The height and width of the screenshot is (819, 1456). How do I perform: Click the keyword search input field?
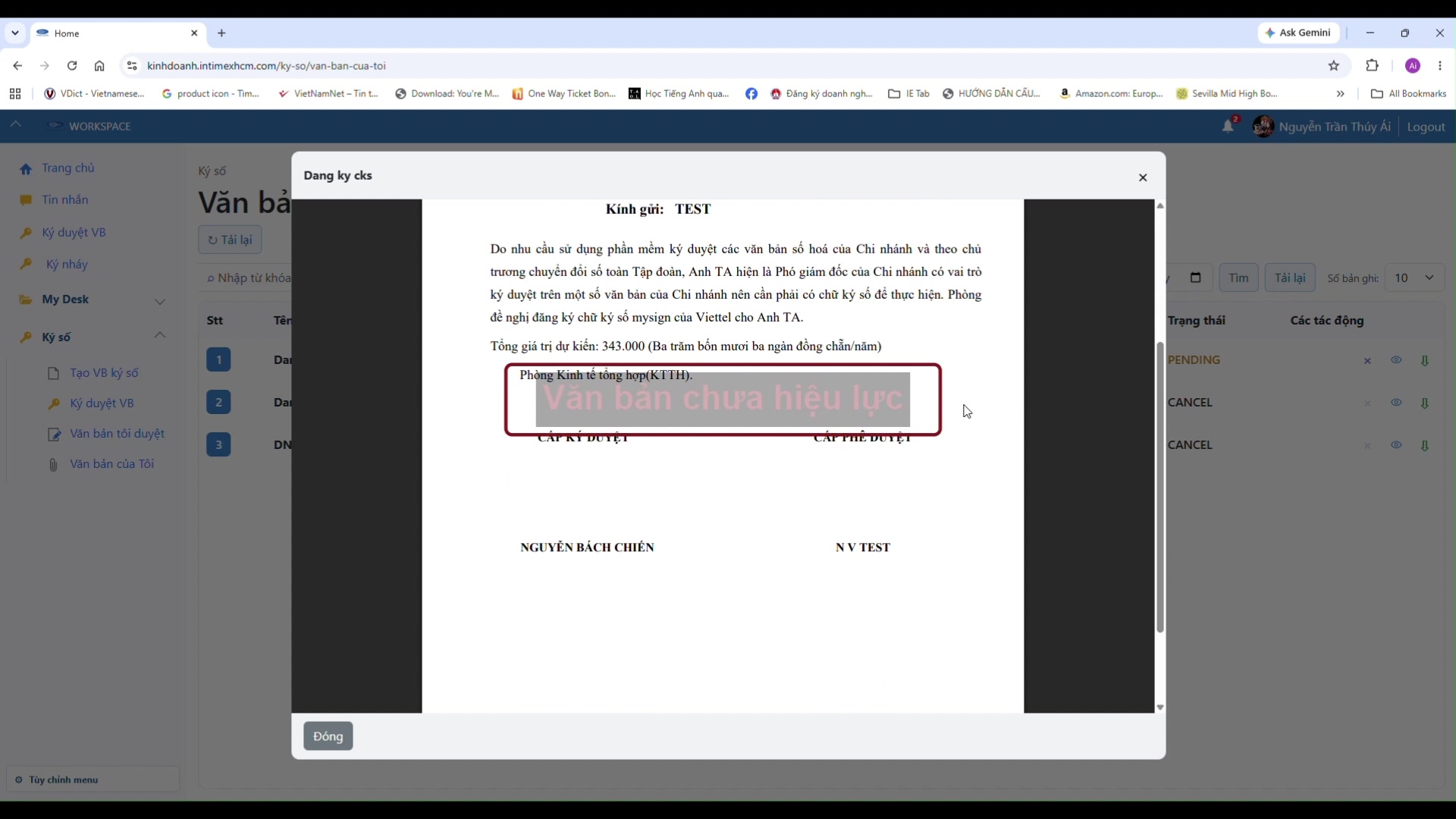(x=246, y=278)
